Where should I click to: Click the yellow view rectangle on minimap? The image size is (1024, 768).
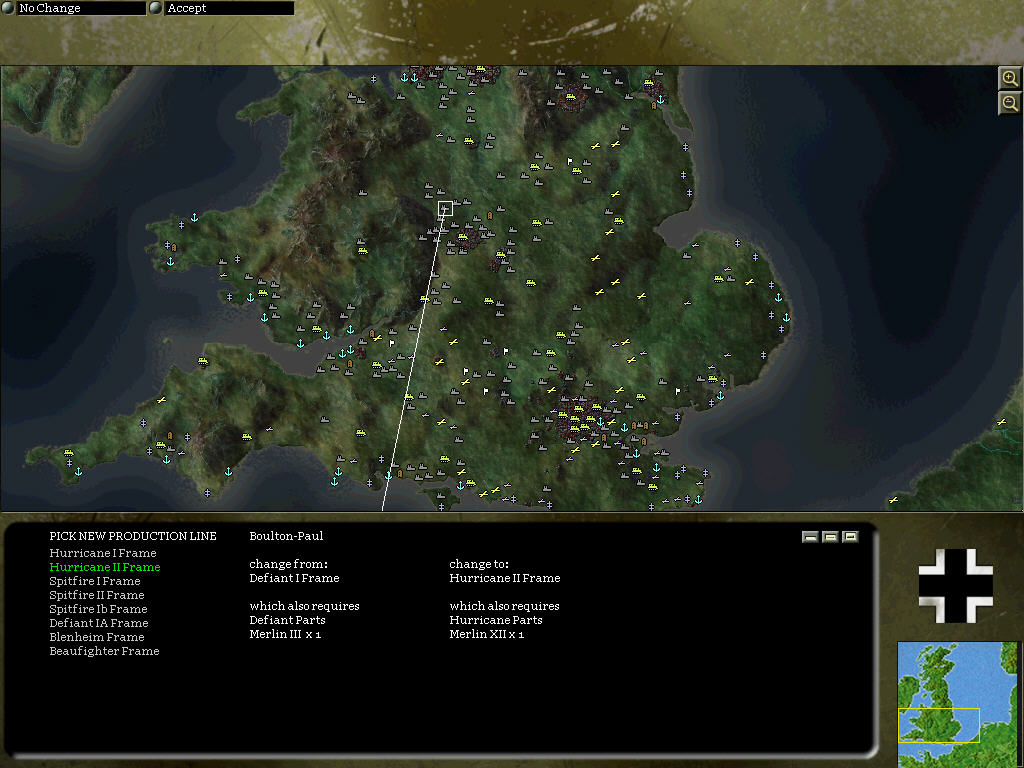(939, 725)
